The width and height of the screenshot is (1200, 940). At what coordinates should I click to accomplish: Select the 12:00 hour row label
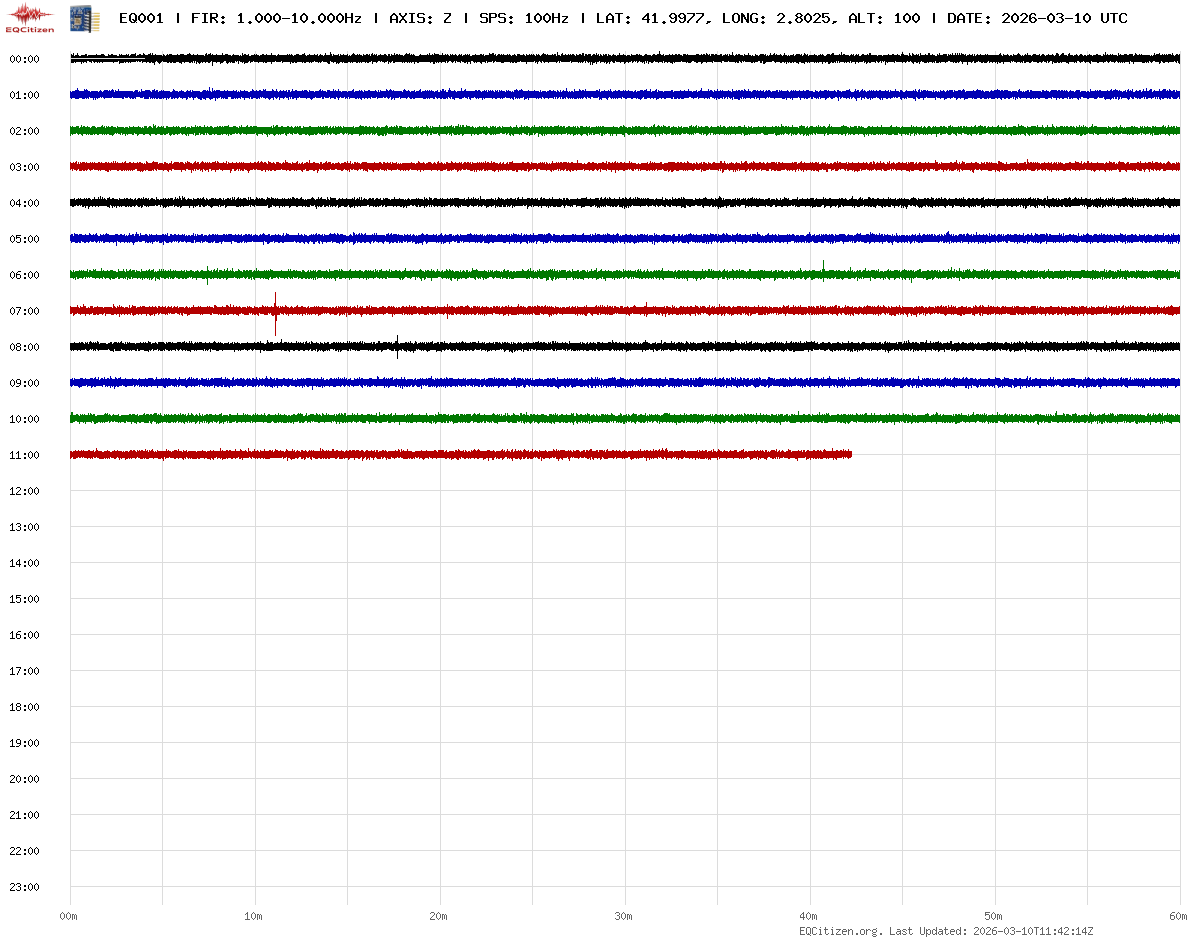click(24, 491)
